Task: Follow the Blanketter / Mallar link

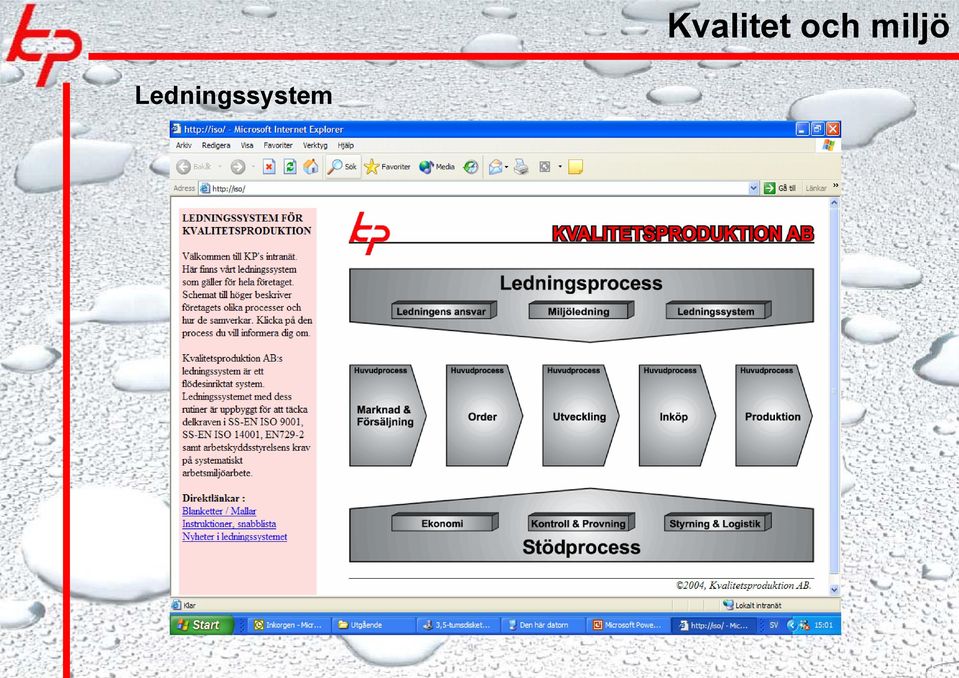Action: [219, 511]
